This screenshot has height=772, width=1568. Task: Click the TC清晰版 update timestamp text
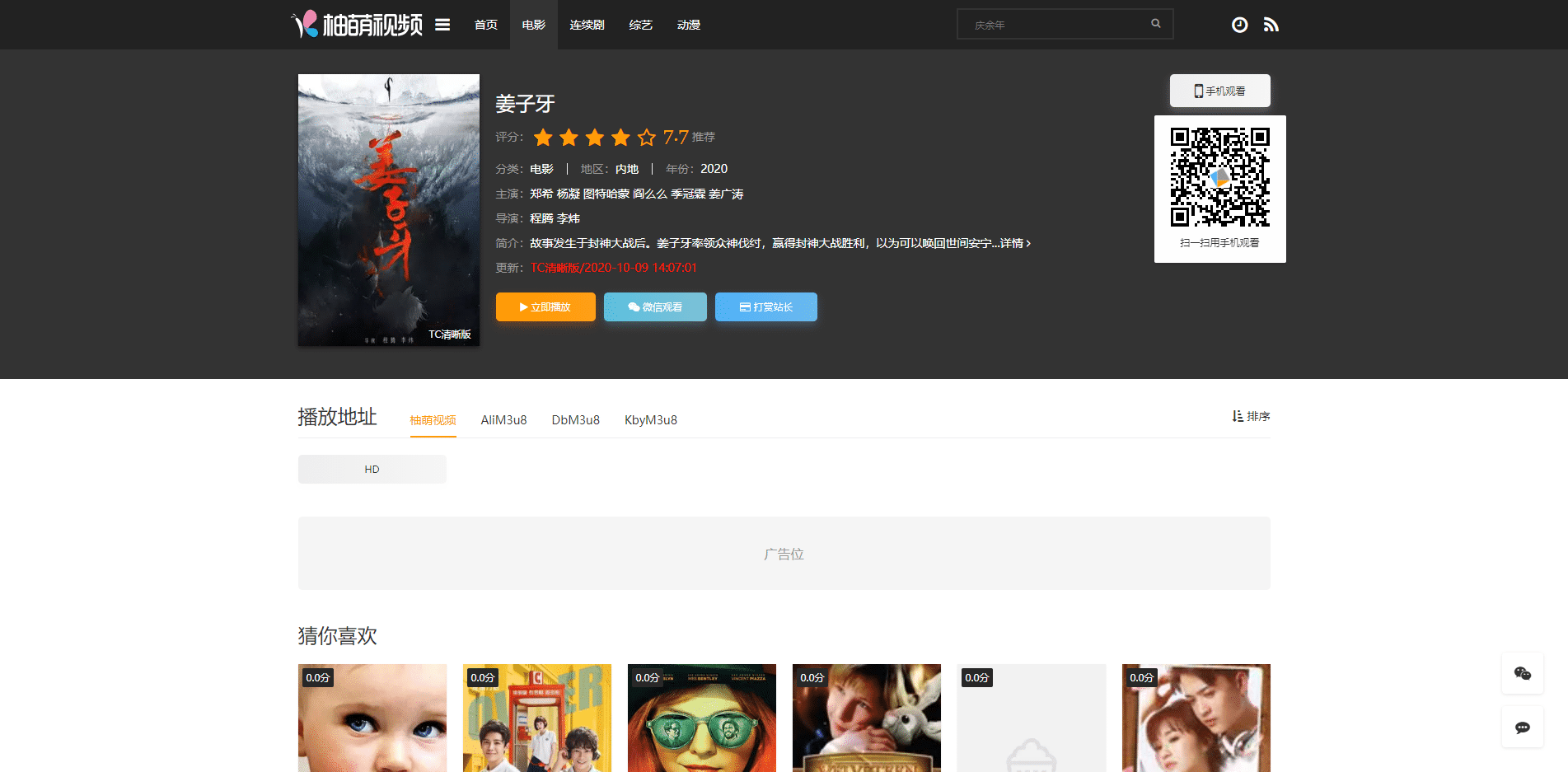point(614,268)
